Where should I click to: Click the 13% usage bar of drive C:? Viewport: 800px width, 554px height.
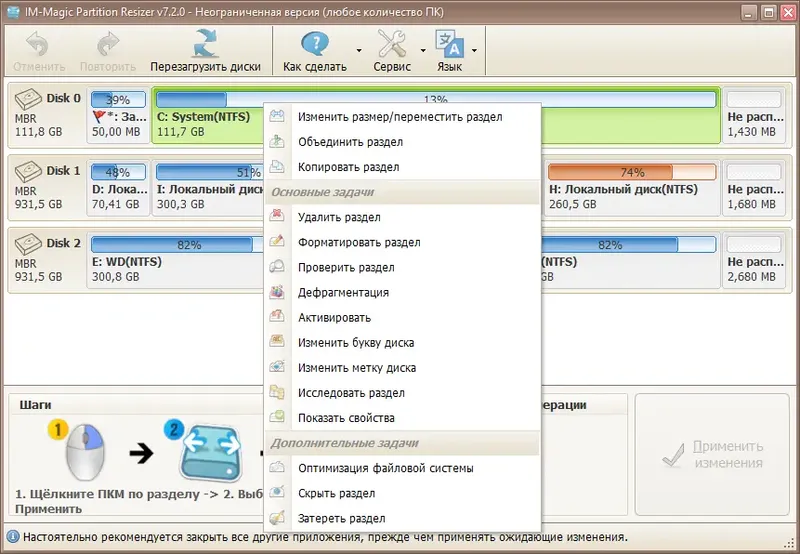pyautogui.click(x=436, y=99)
